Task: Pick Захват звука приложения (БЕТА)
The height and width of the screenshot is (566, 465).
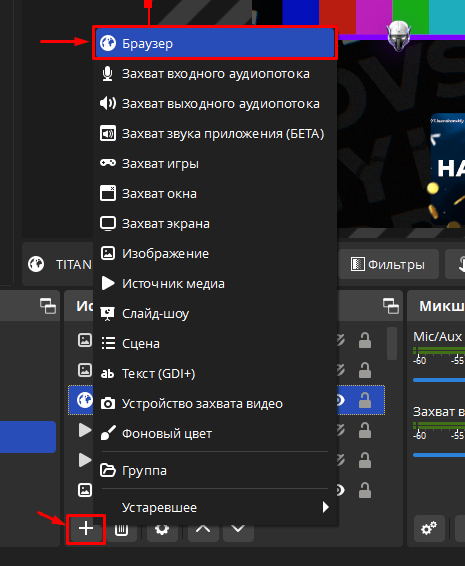Action: pos(215,134)
